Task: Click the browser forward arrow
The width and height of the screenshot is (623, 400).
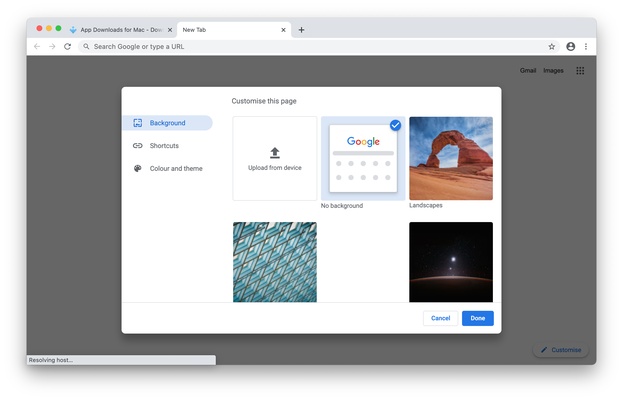Action: point(52,46)
